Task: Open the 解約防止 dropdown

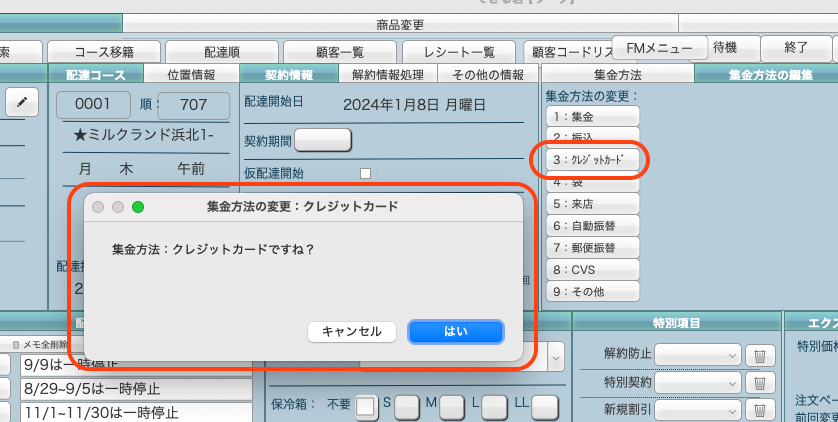Action: [x=698, y=355]
